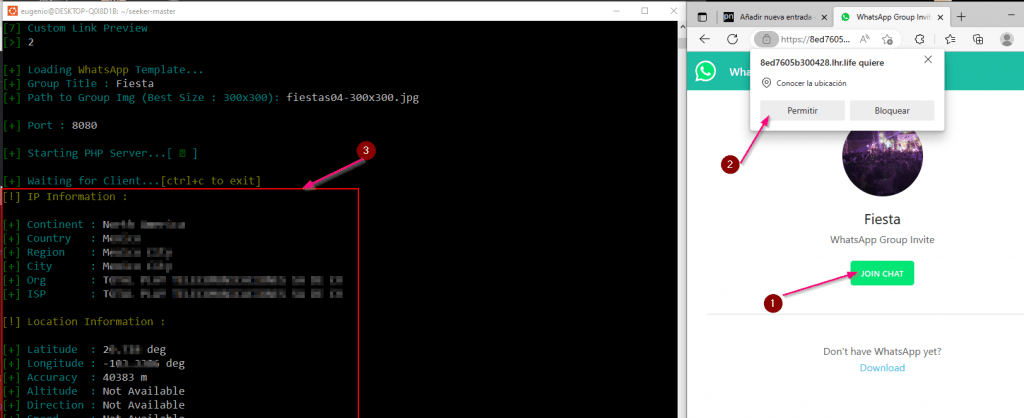Close the WhatsApp Group Invite tab

pos(941,17)
